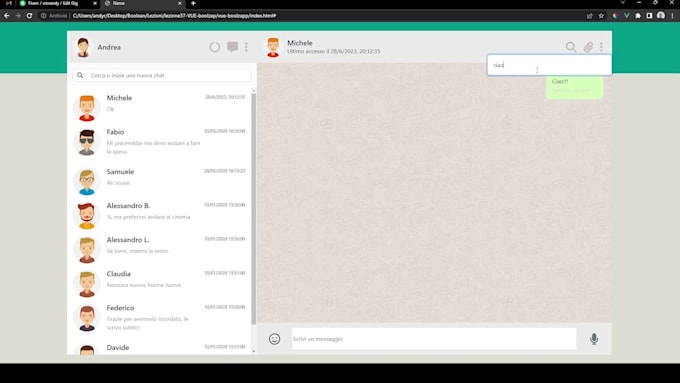Viewport: 680px width, 383px height.
Task: Reload the page in browser
Action: 29,16
